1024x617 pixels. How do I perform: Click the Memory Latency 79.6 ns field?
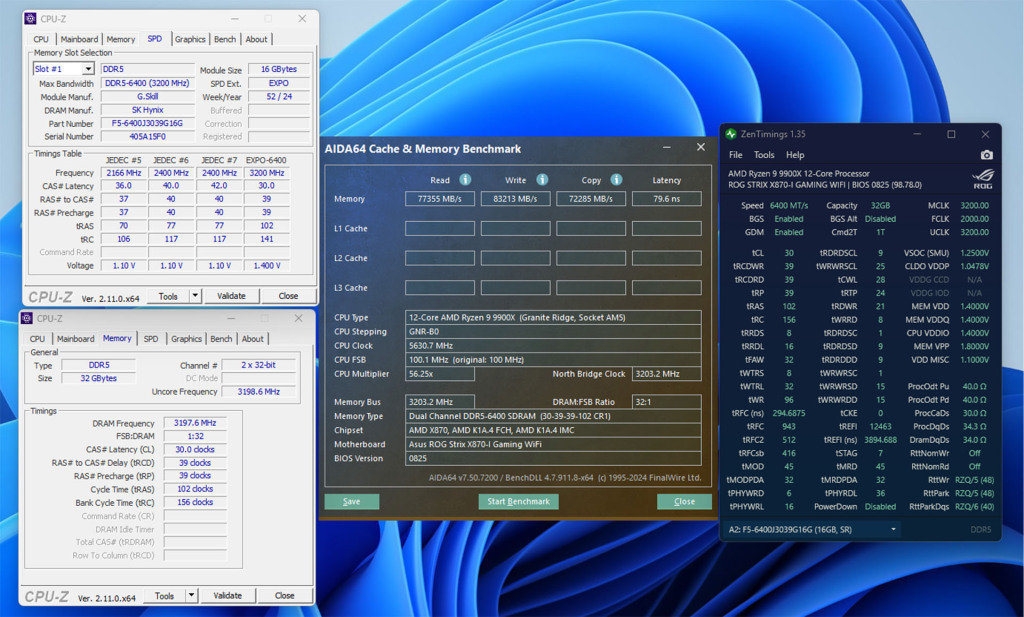(667, 198)
